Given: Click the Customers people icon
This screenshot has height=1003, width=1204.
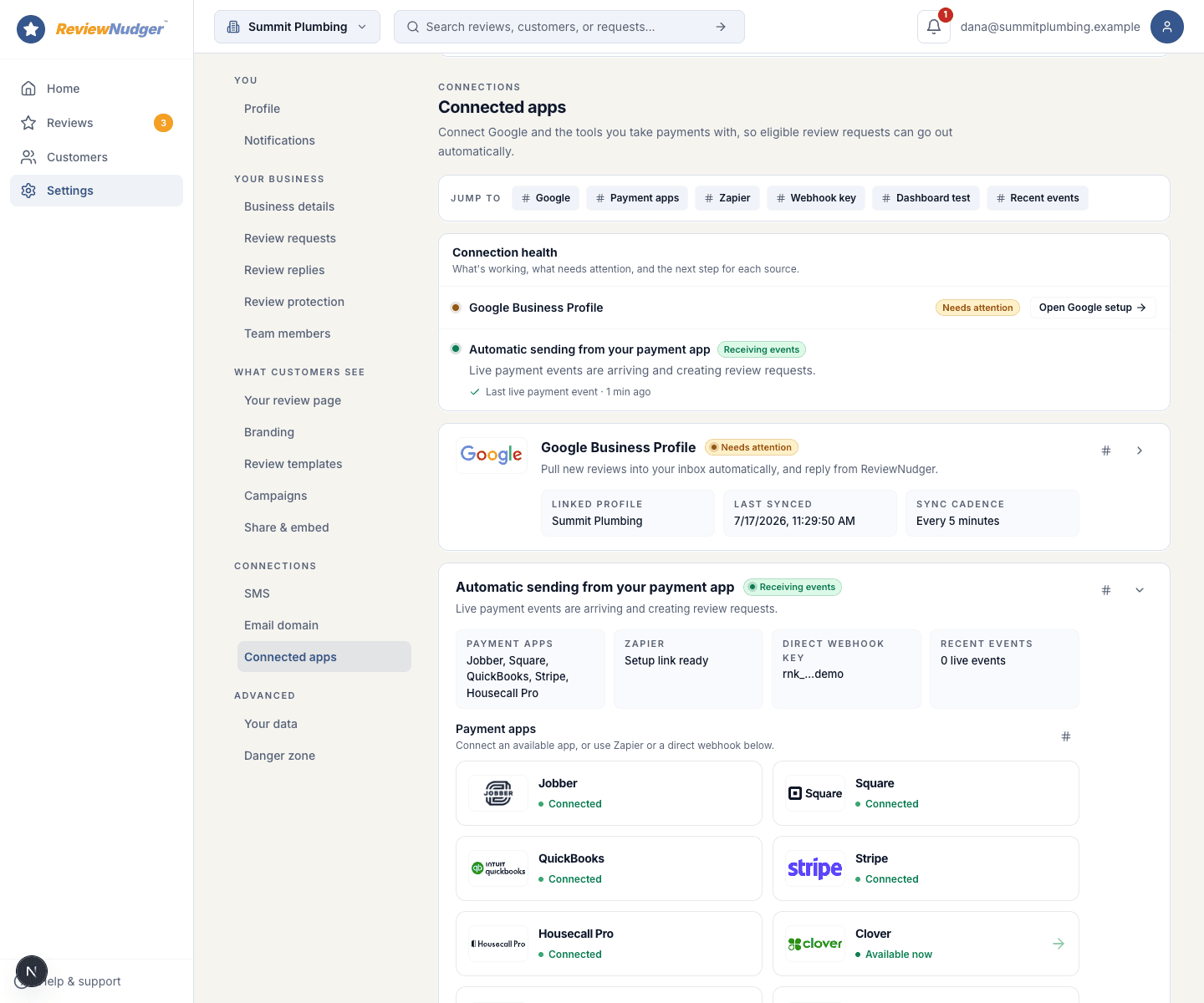Looking at the screenshot, I should 28,157.
